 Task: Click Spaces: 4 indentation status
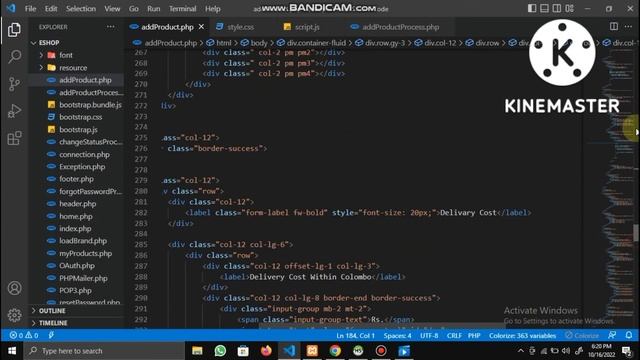click(x=397, y=336)
